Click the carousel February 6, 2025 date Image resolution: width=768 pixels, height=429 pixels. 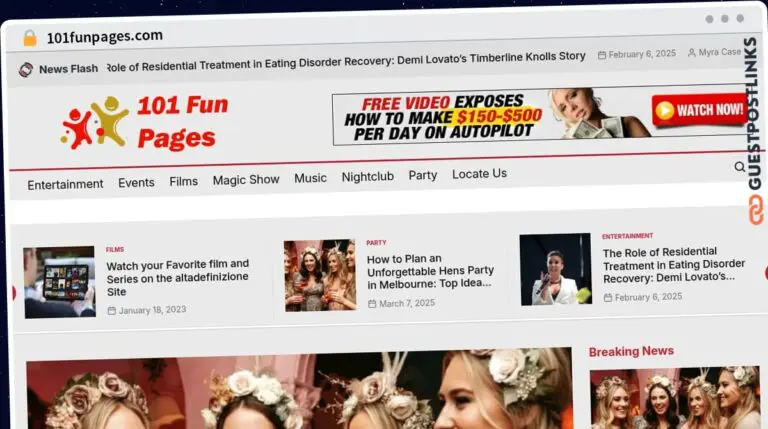coord(648,297)
